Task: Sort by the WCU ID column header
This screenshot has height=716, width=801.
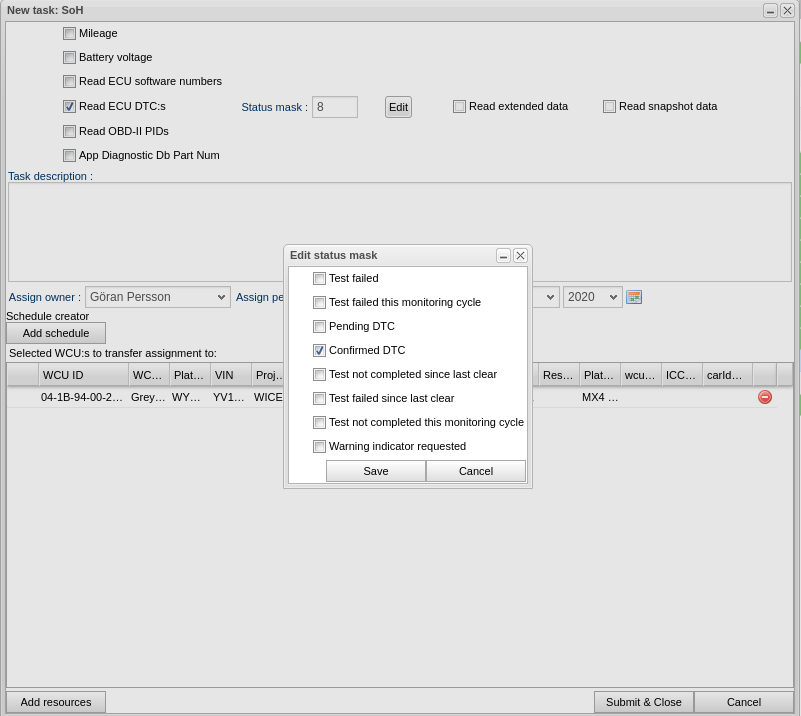Action: pos(83,375)
